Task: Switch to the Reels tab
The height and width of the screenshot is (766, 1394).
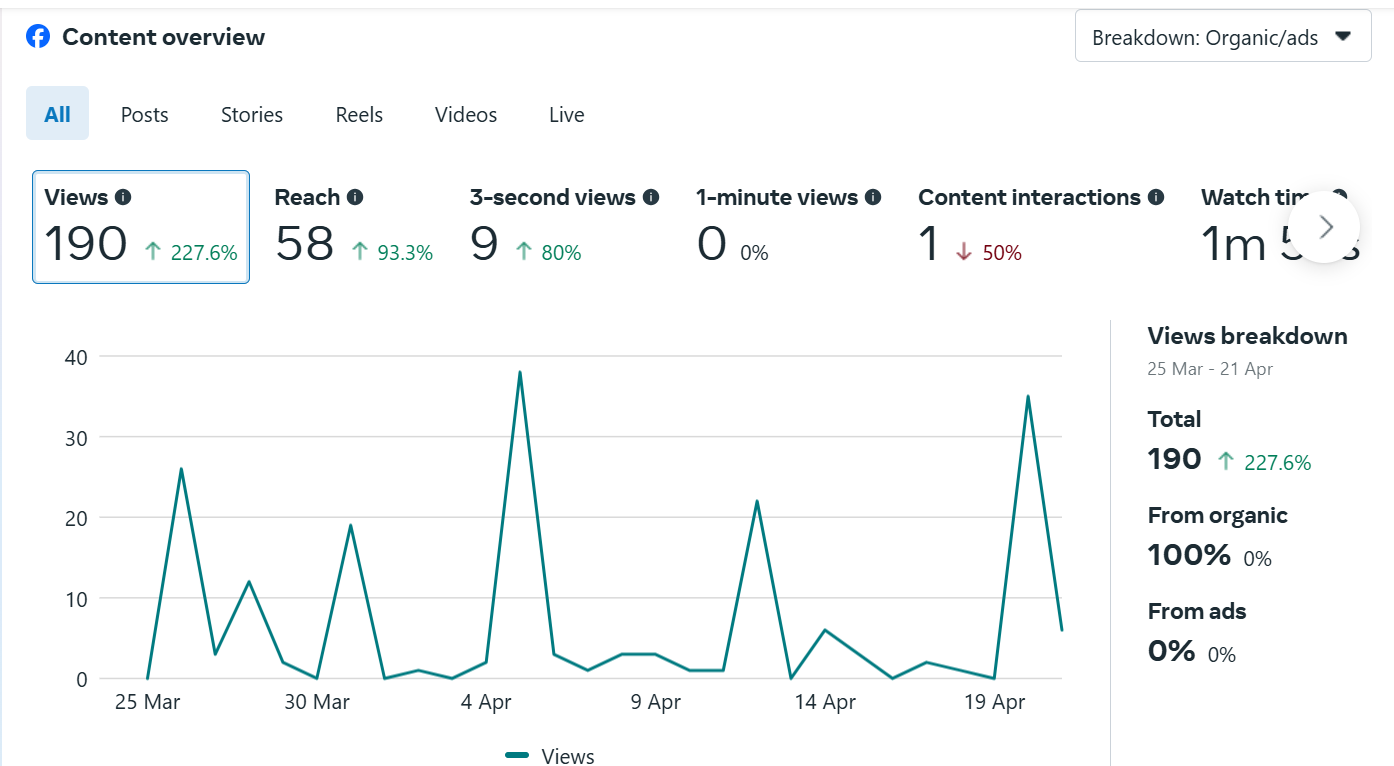Action: coord(359,115)
